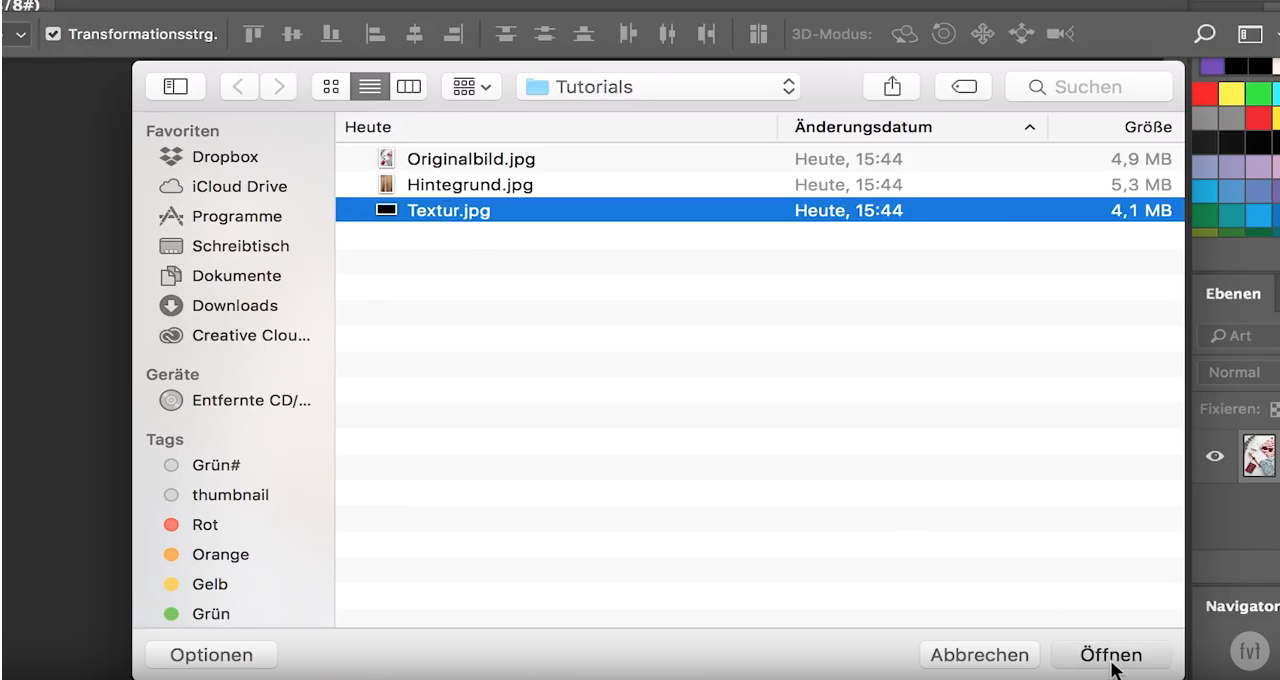Image resolution: width=1280 pixels, height=680 pixels.
Task: Select the 3D pan mode icon
Action: tap(981, 34)
